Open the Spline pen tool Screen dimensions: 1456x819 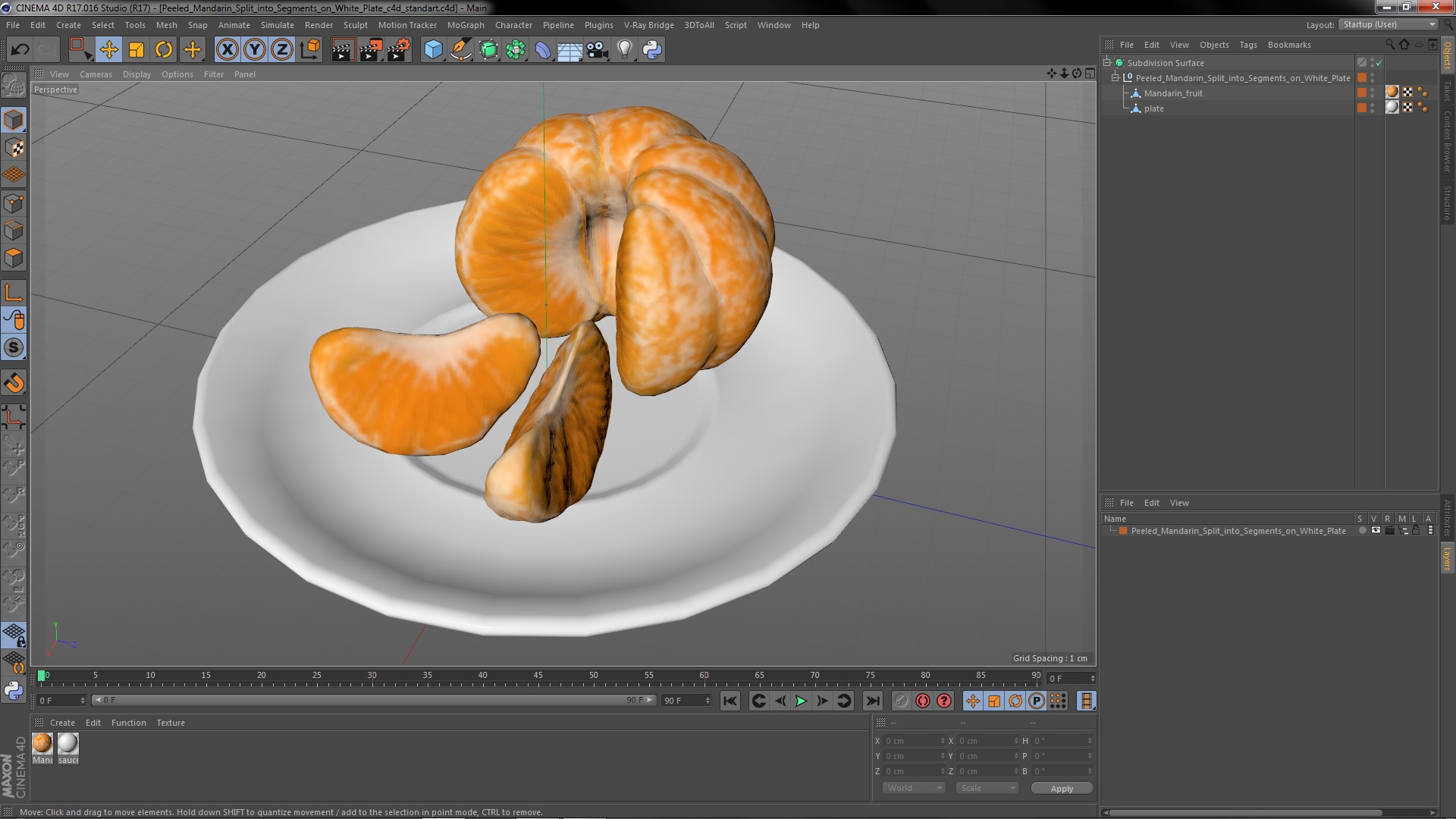coord(460,50)
